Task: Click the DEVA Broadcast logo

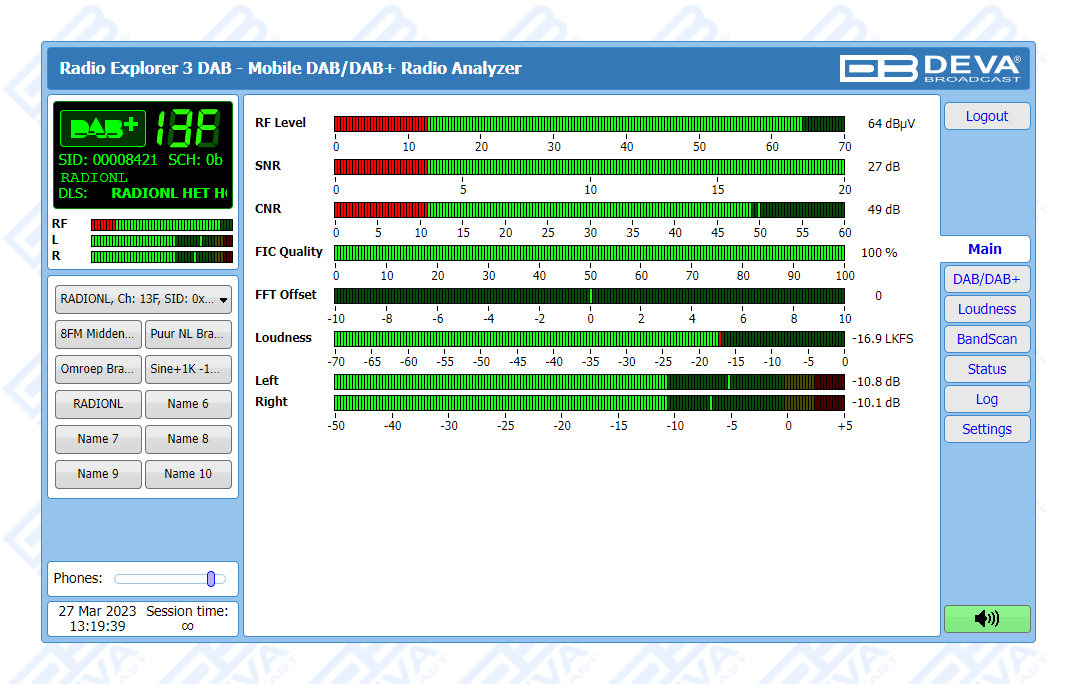Action: (x=930, y=68)
